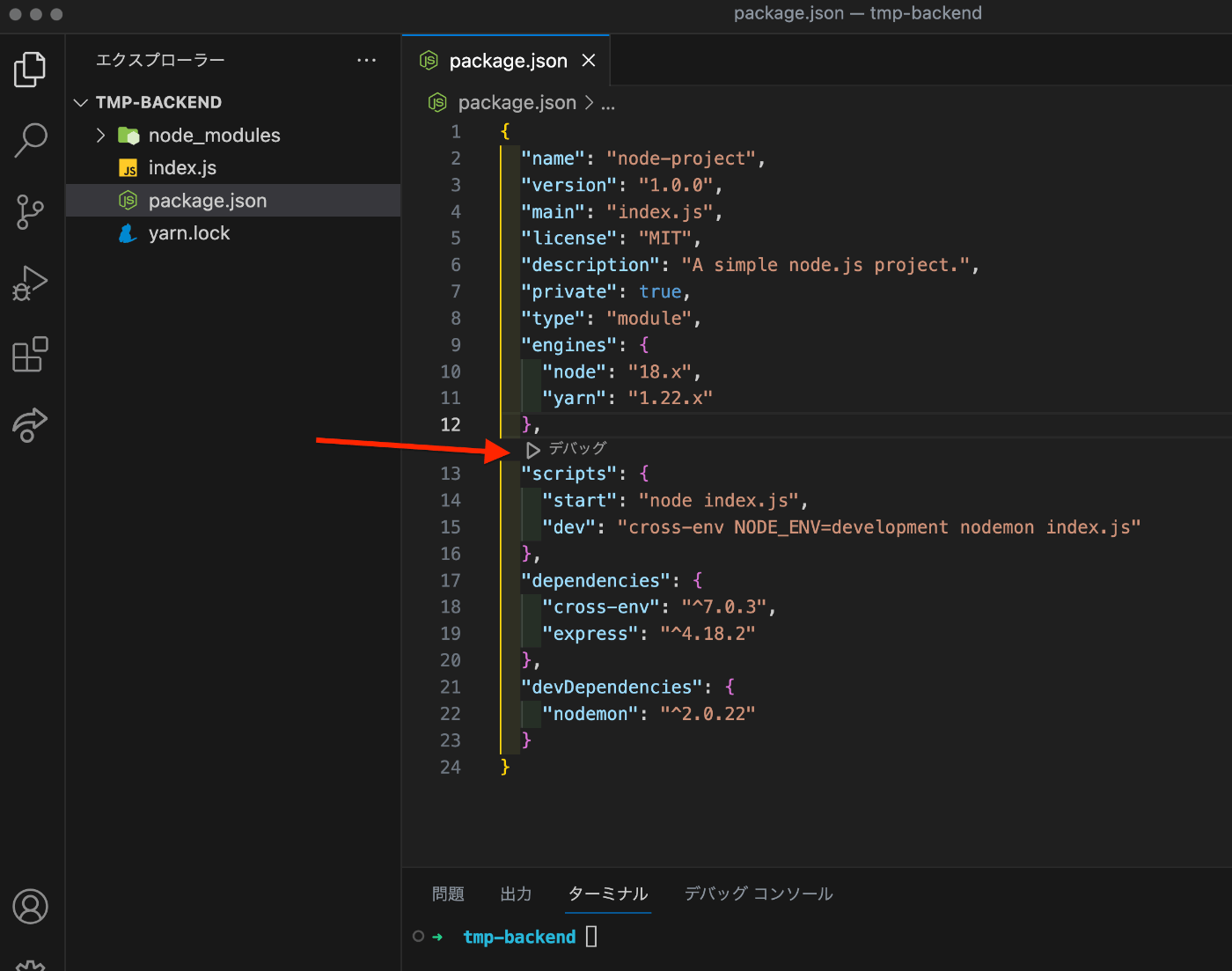Click the "devDependencies" key in editor
1232x971 pixels.
pos(612,687)
